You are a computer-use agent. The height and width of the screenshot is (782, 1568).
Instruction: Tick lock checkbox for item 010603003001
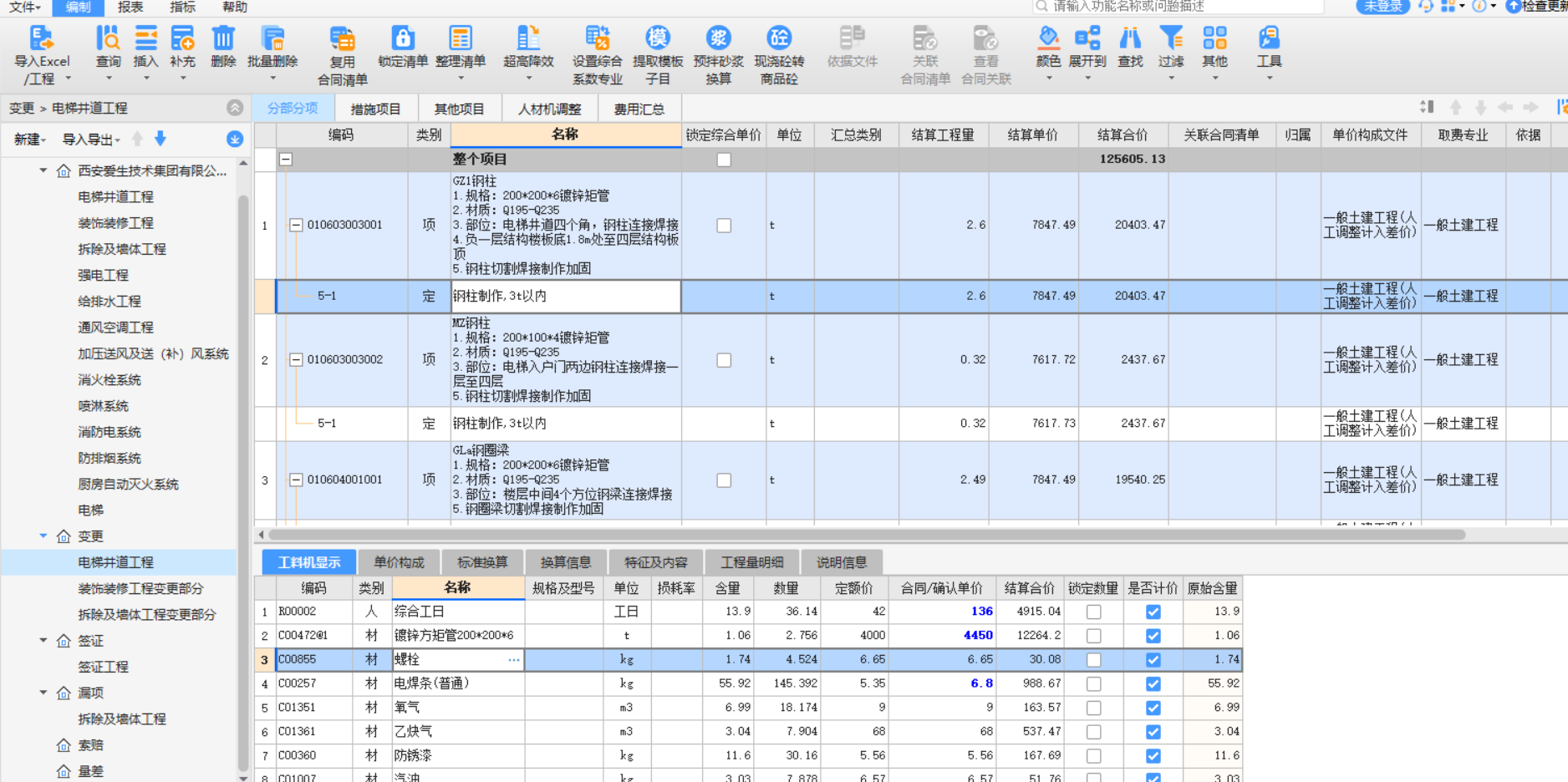click(724, 226)
